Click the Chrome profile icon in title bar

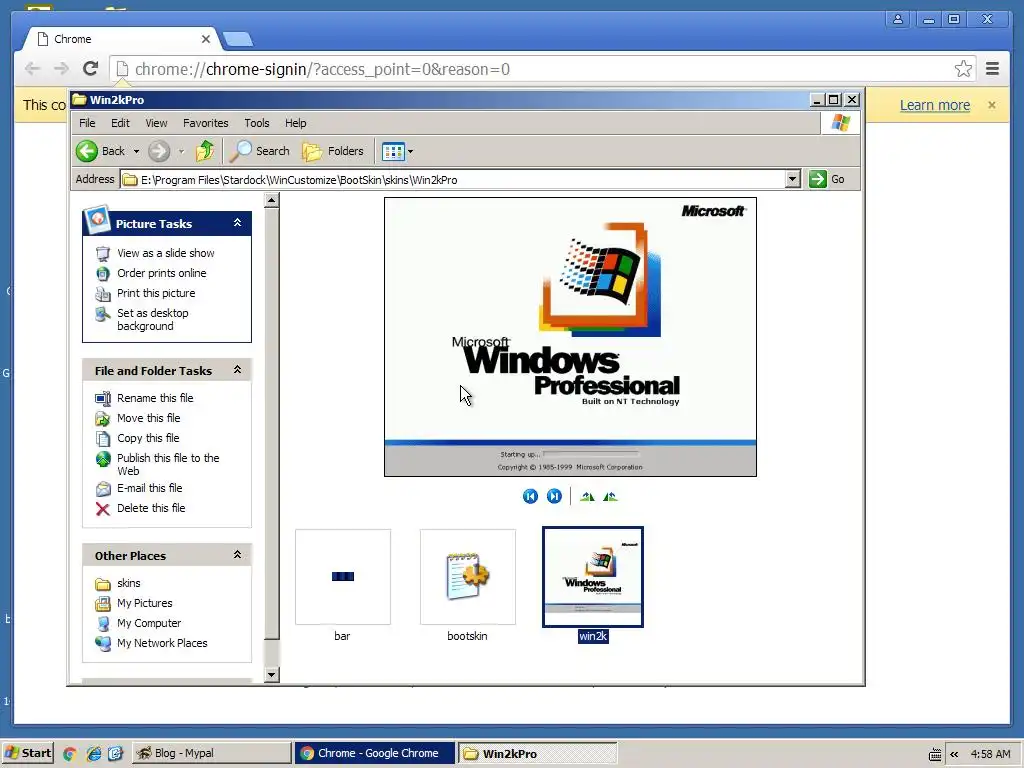[x=898, y=20]
